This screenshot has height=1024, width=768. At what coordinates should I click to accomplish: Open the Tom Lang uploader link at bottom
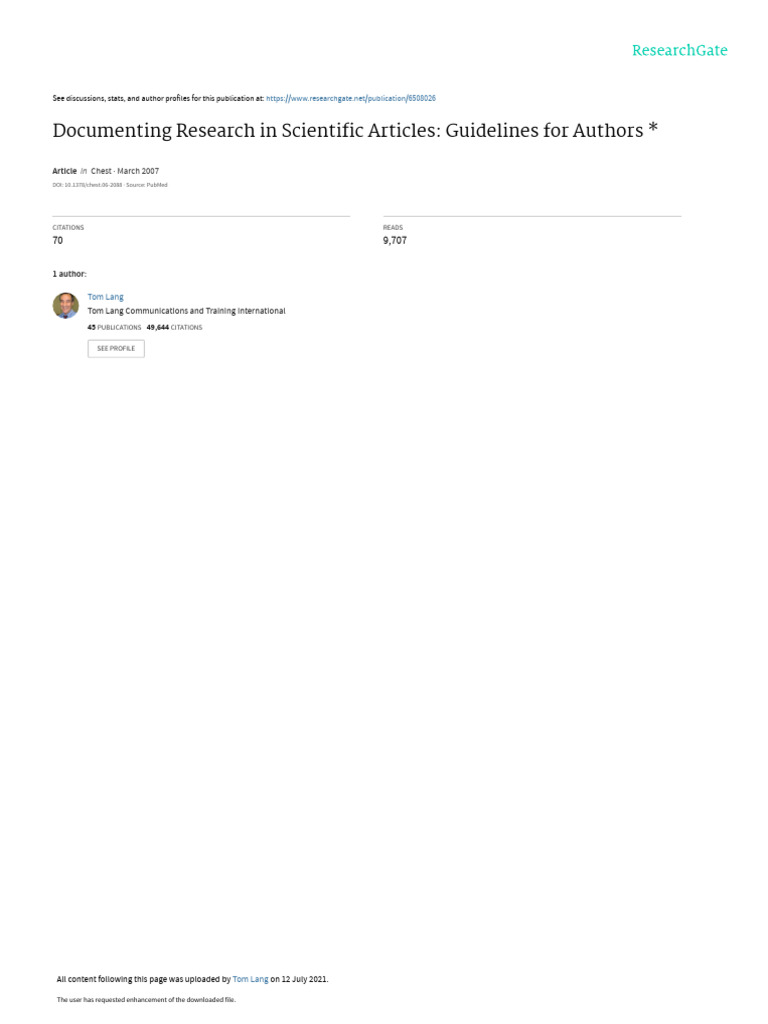pyautogui.click(x=250, y=980)
